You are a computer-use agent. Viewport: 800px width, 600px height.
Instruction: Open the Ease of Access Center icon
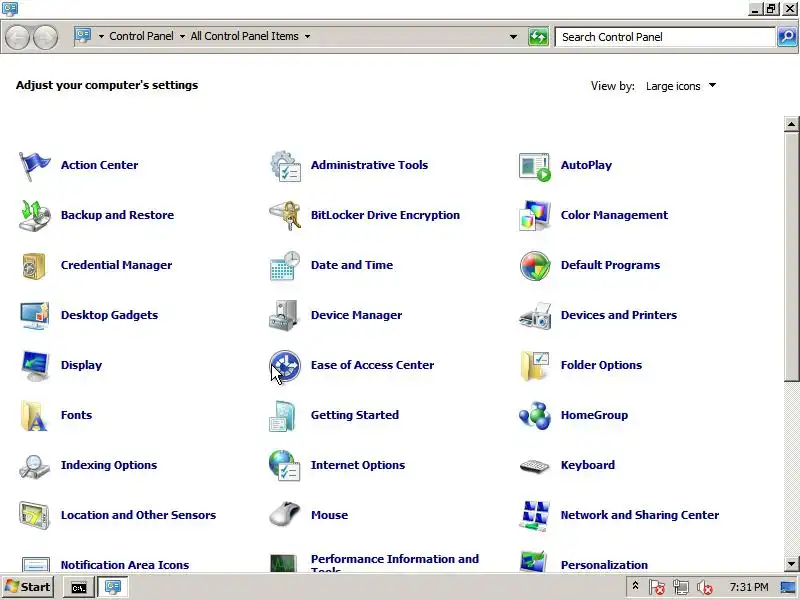click(285, 366)
